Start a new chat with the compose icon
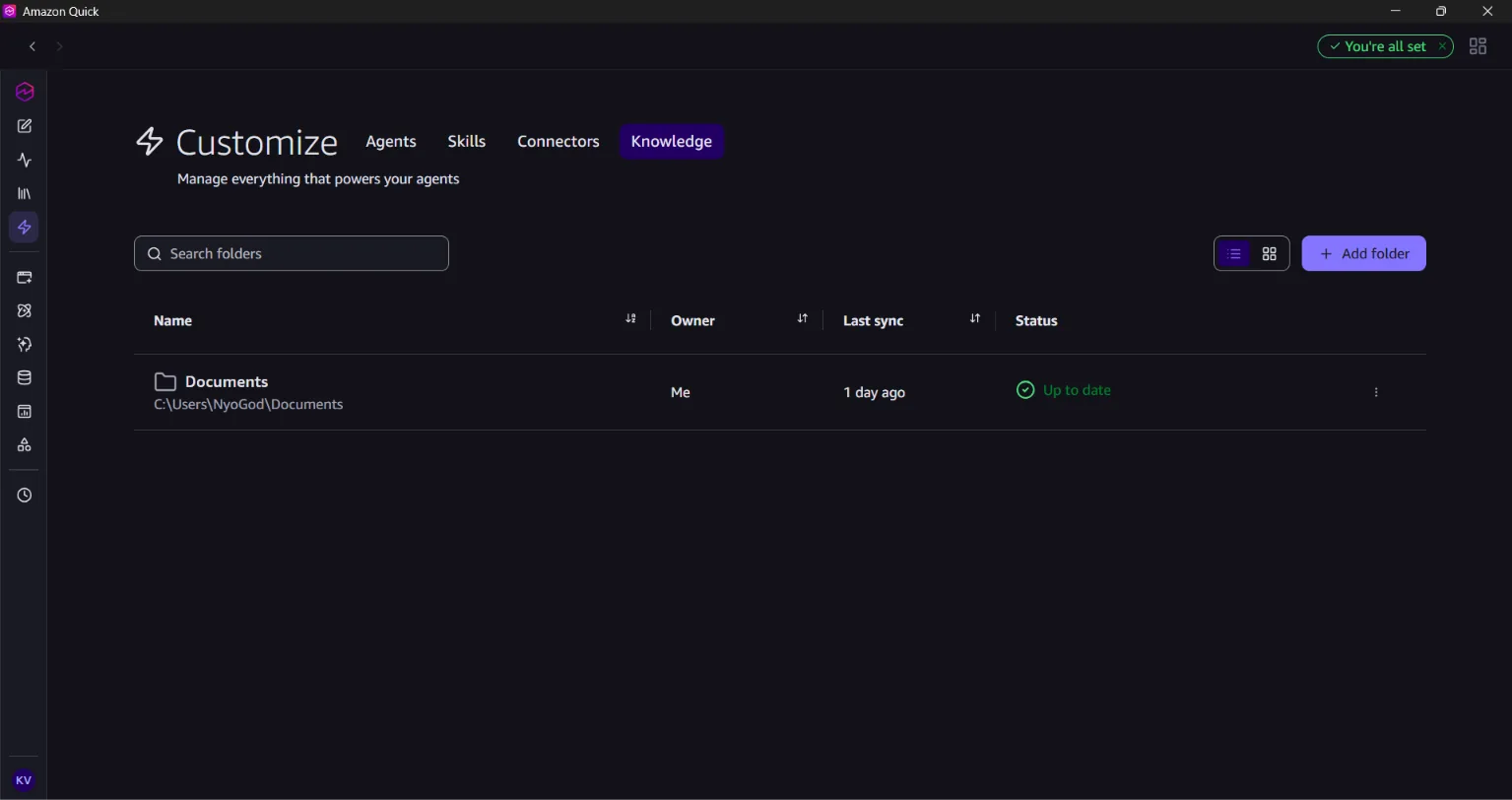The image size is (1512, 800). (25, 126)
